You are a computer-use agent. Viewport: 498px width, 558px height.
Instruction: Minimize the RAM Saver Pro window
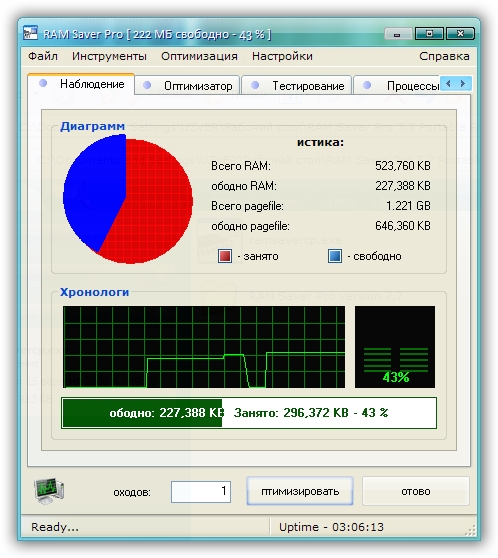[398, 35]
